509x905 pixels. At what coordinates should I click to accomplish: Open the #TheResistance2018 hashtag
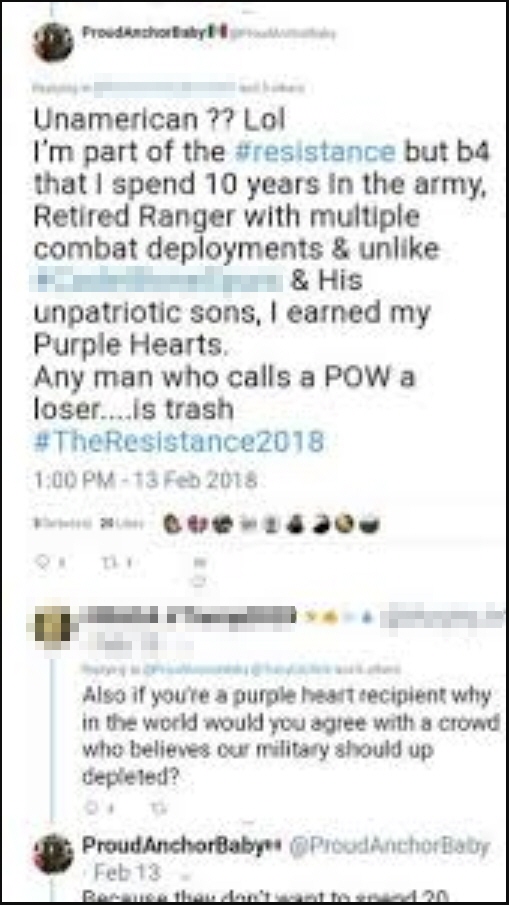179,443
